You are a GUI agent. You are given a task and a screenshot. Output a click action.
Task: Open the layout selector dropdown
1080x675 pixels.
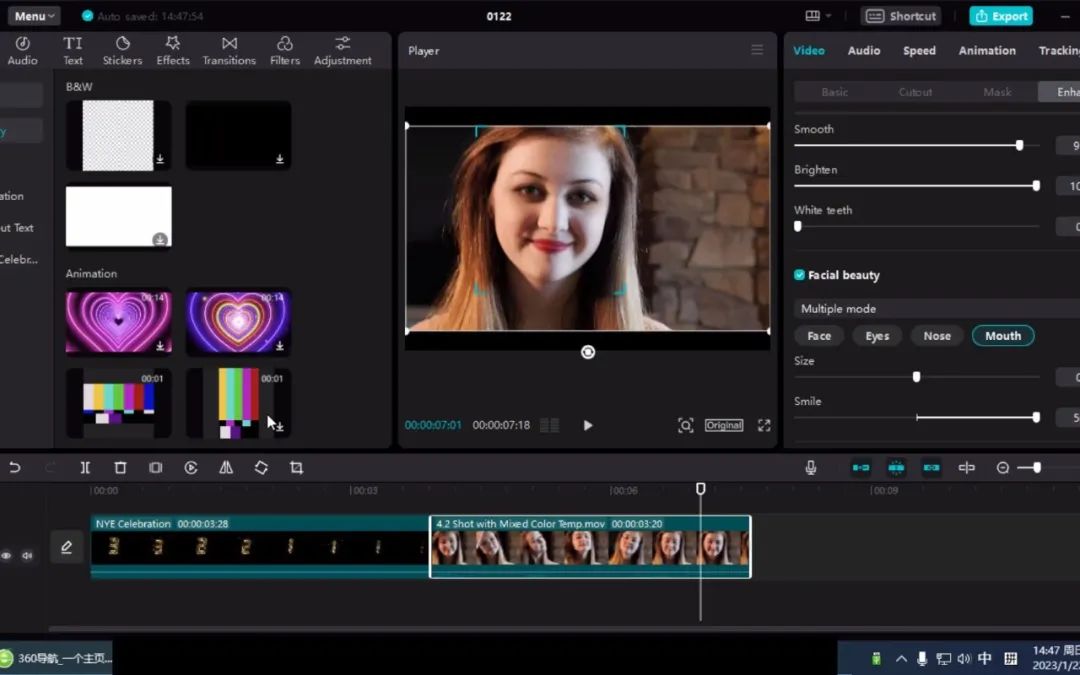[818, 16]
